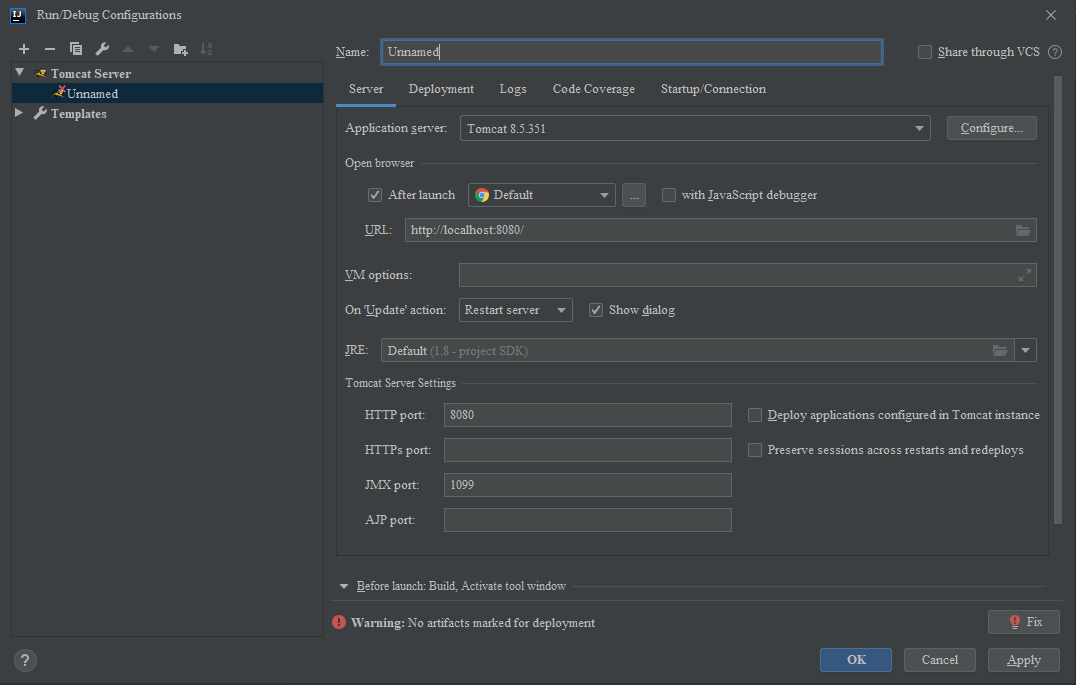
Task: Open the JRE dropdown arrow
Action: pyautogui.click(x=1025, y=351)
